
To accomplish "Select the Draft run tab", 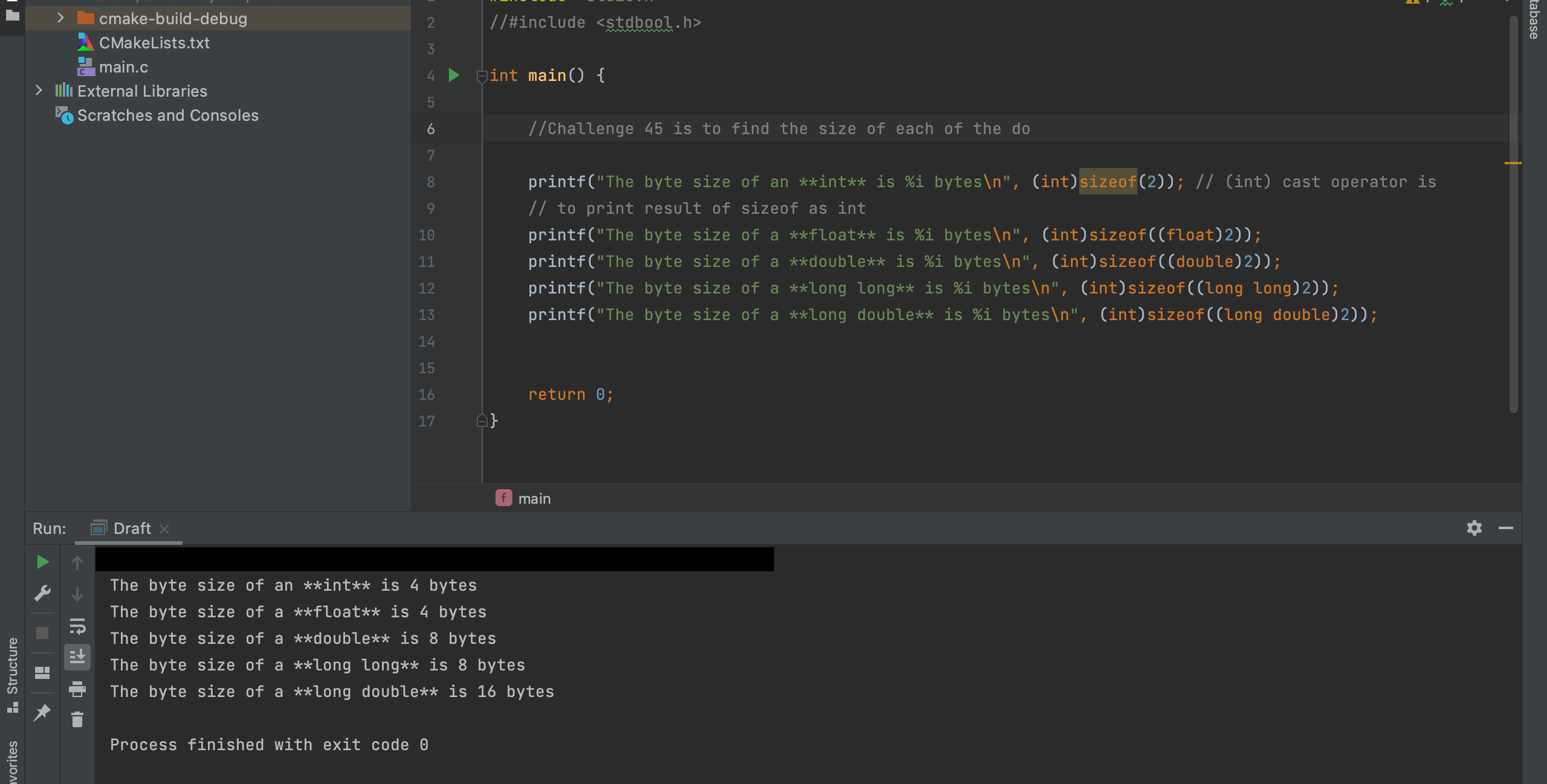I will (131, 529).
